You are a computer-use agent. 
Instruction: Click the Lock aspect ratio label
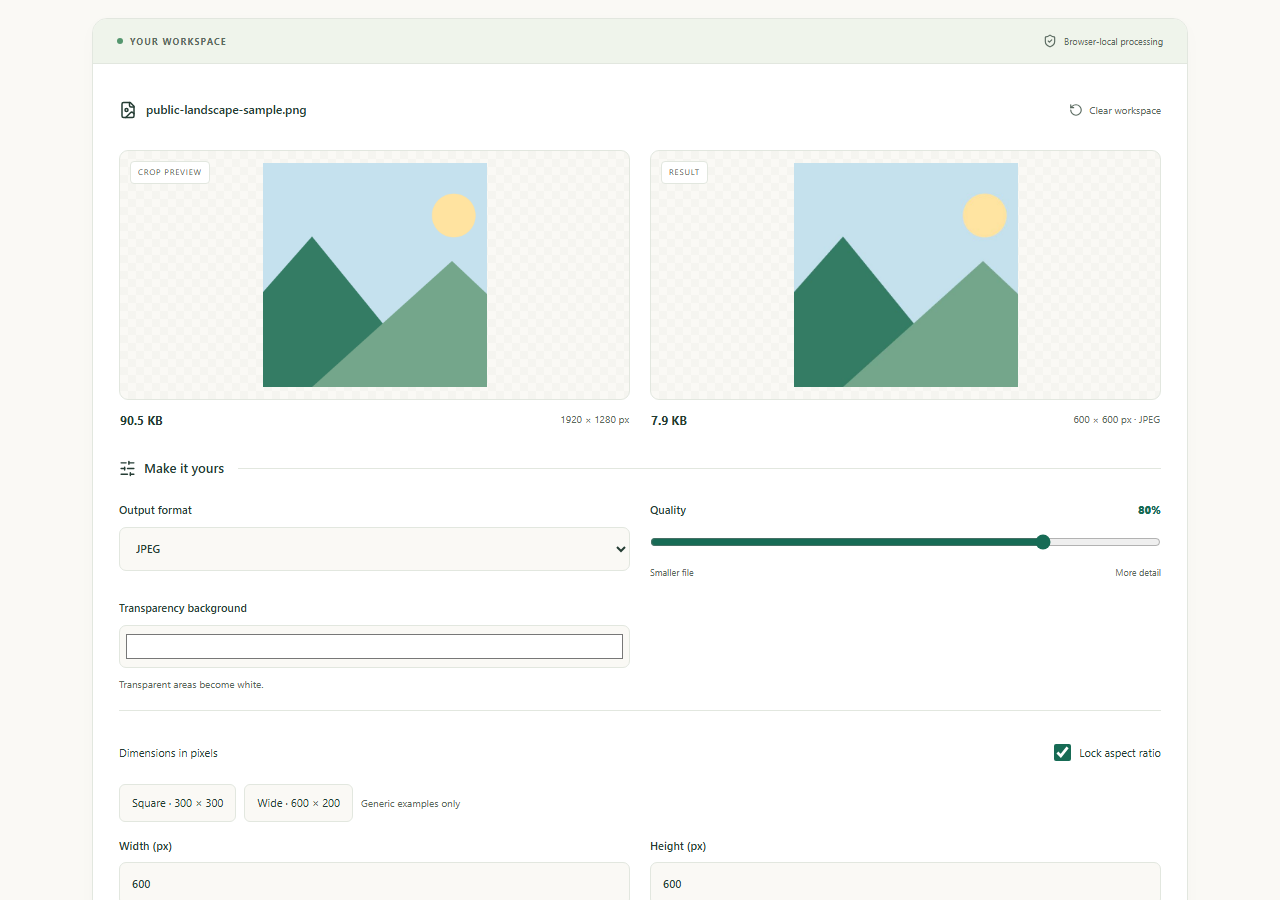(x=1120, y=753)
